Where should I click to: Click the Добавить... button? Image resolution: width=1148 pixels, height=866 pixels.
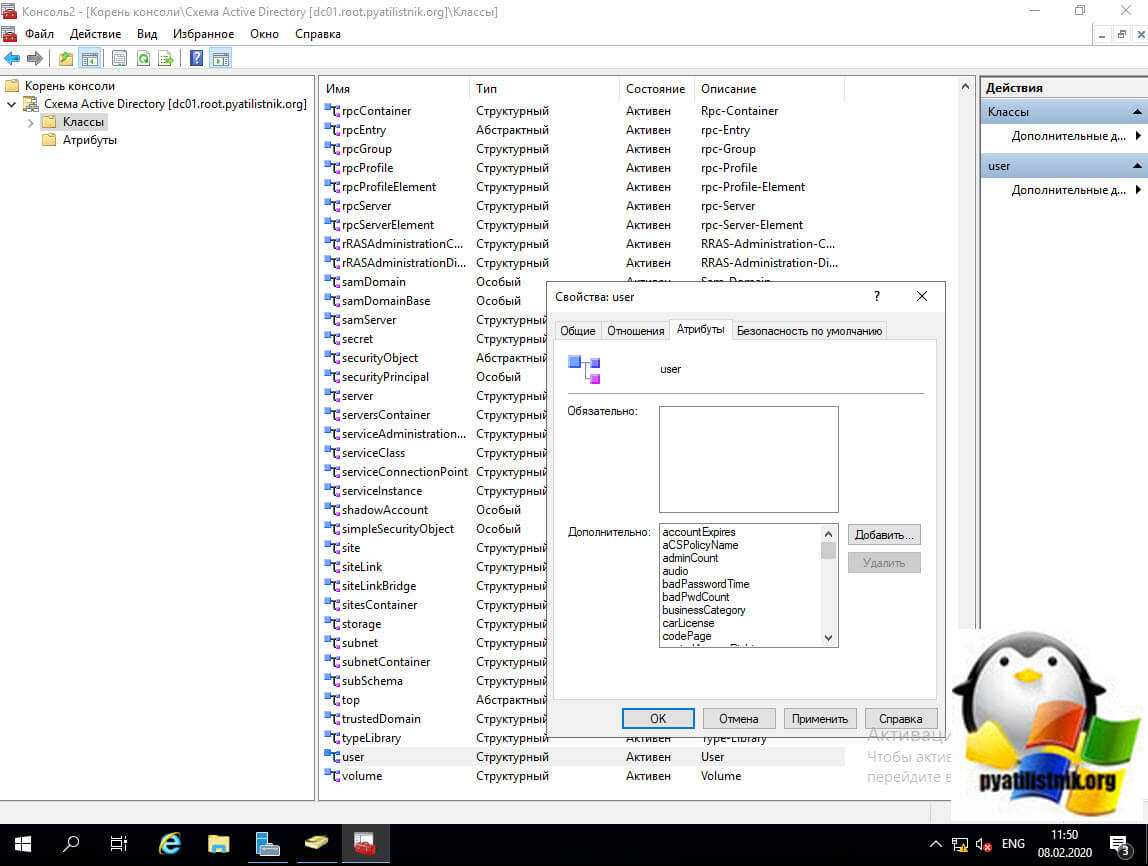pyautogui.click(x=884, y=535)
